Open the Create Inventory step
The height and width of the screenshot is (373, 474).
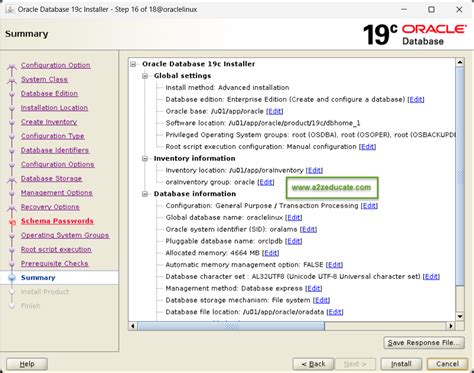[x=49, y=122]
